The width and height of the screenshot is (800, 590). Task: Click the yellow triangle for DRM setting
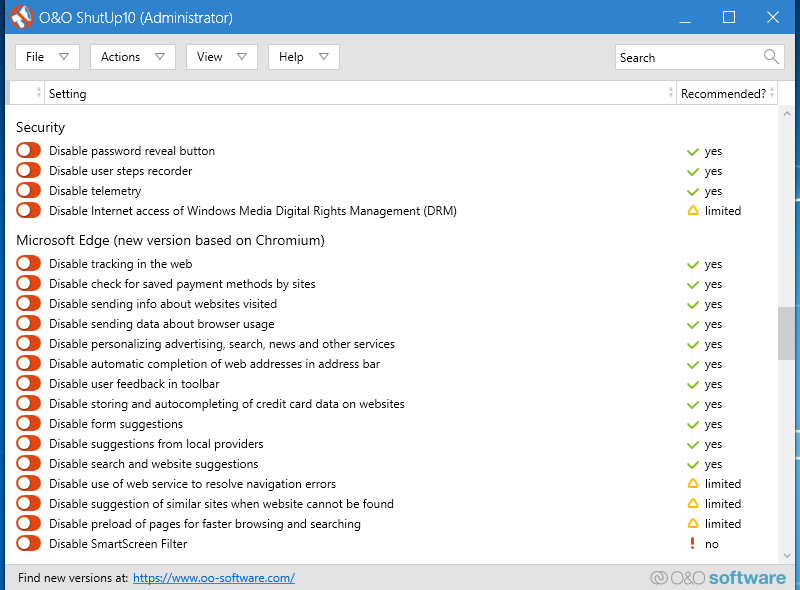[693, 211]
